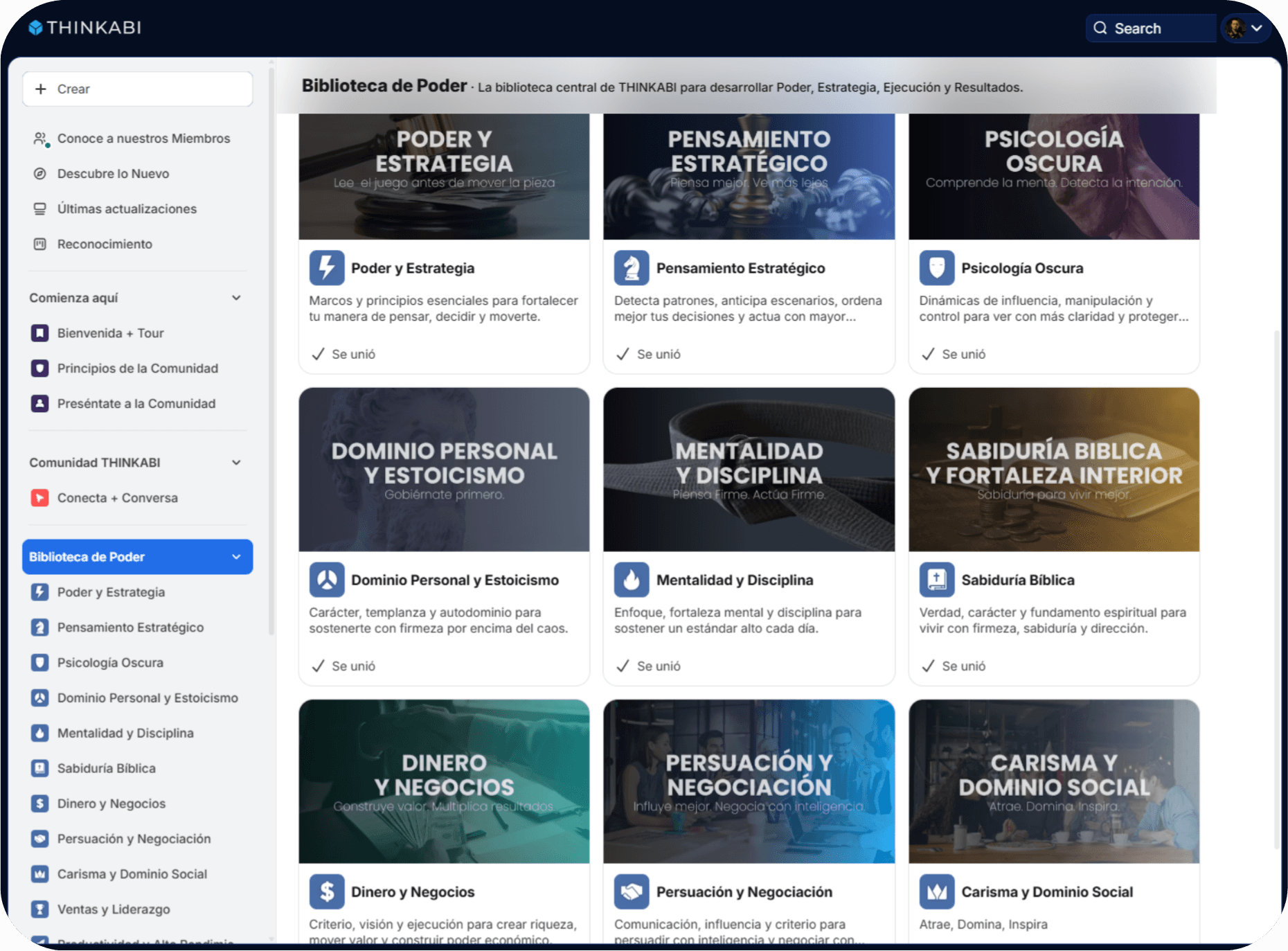This screenshot has width=1288, height=951.
Task: Toggle Se unió on Poder y Estrategia card
Action: [x=343, y=355]
